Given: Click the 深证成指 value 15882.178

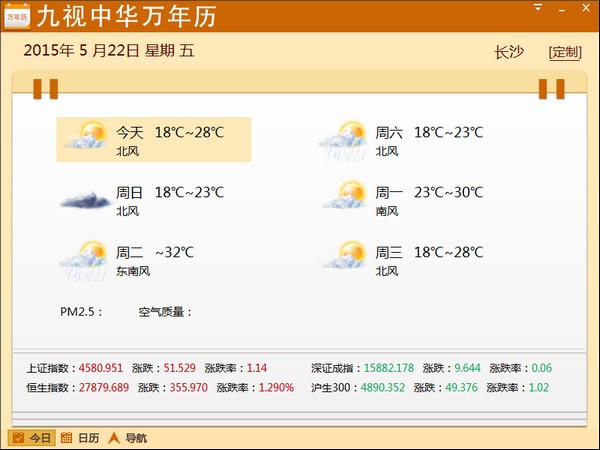Looking at the screenshot, I should click(x=389, y=368).
